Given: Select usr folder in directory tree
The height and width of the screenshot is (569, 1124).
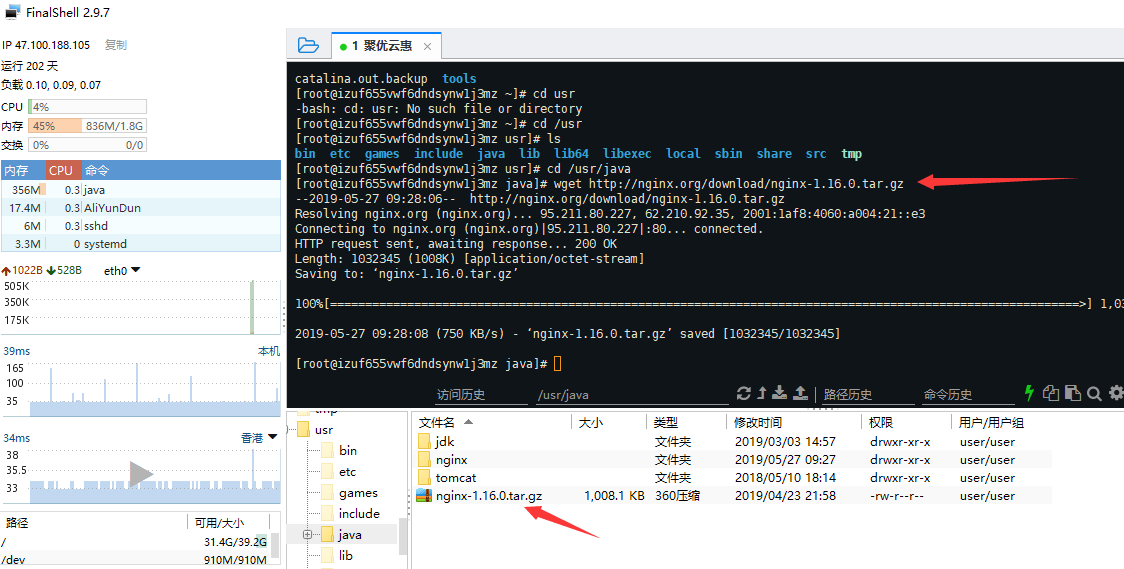Looking at the screenshot, I should [324, 430].
